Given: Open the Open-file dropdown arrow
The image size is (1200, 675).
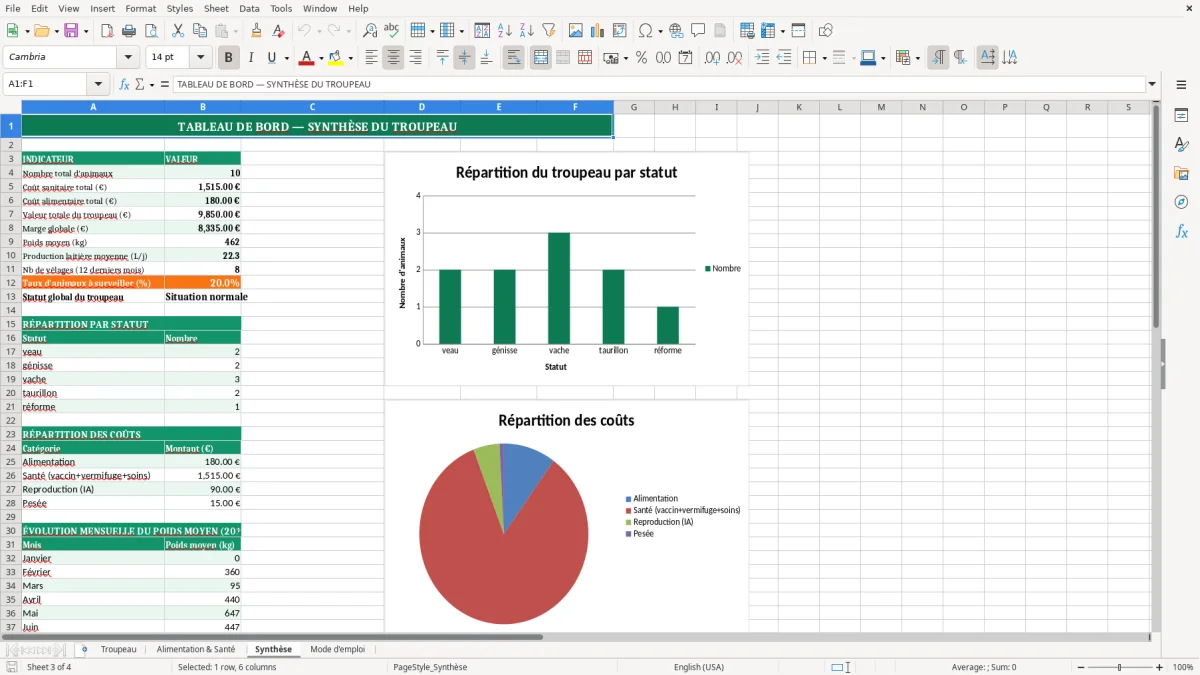Looking at the screenshot, I should coord(55,31).
